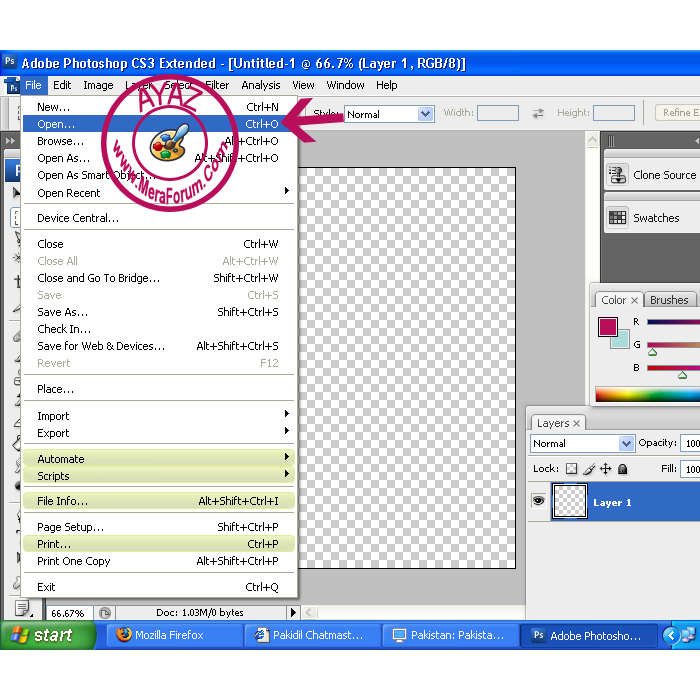Open the Image menu
The height and width of the screenshot is (700, 700).
pyautogui.click(x=98, y=85)
